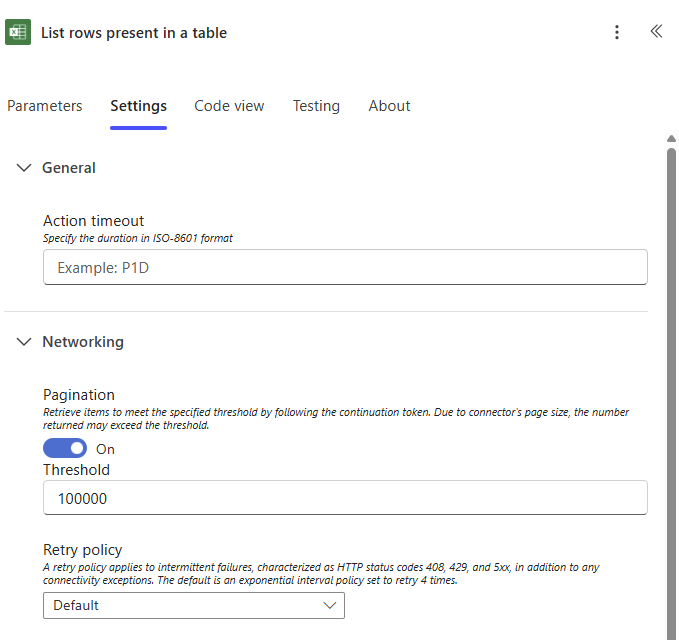Open the Code view tab
This screenshot has height=640, width=679.
(x=229, y=106)
